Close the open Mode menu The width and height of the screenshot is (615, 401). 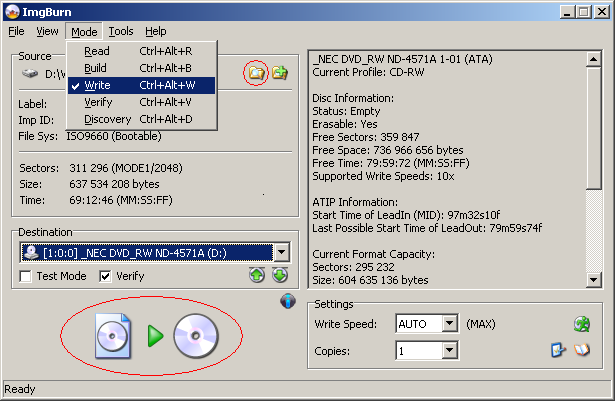pyautogui.click(x=84, y=31)
